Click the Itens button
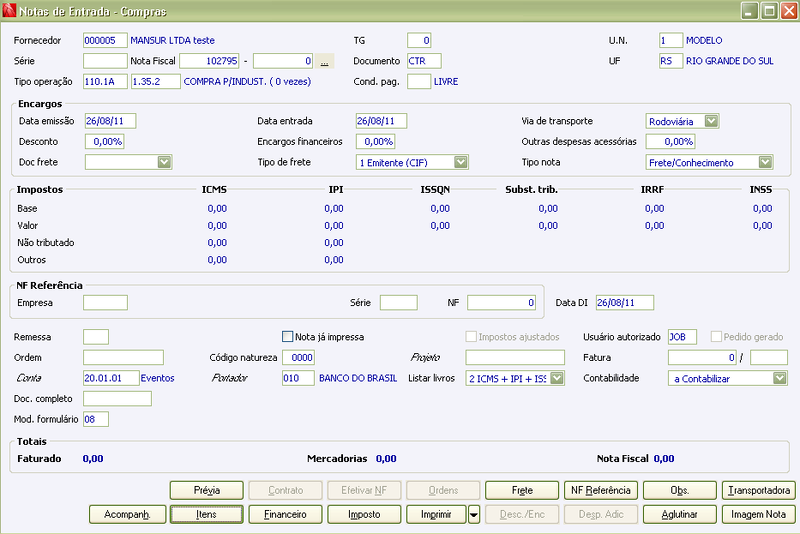 click(206, 515)
